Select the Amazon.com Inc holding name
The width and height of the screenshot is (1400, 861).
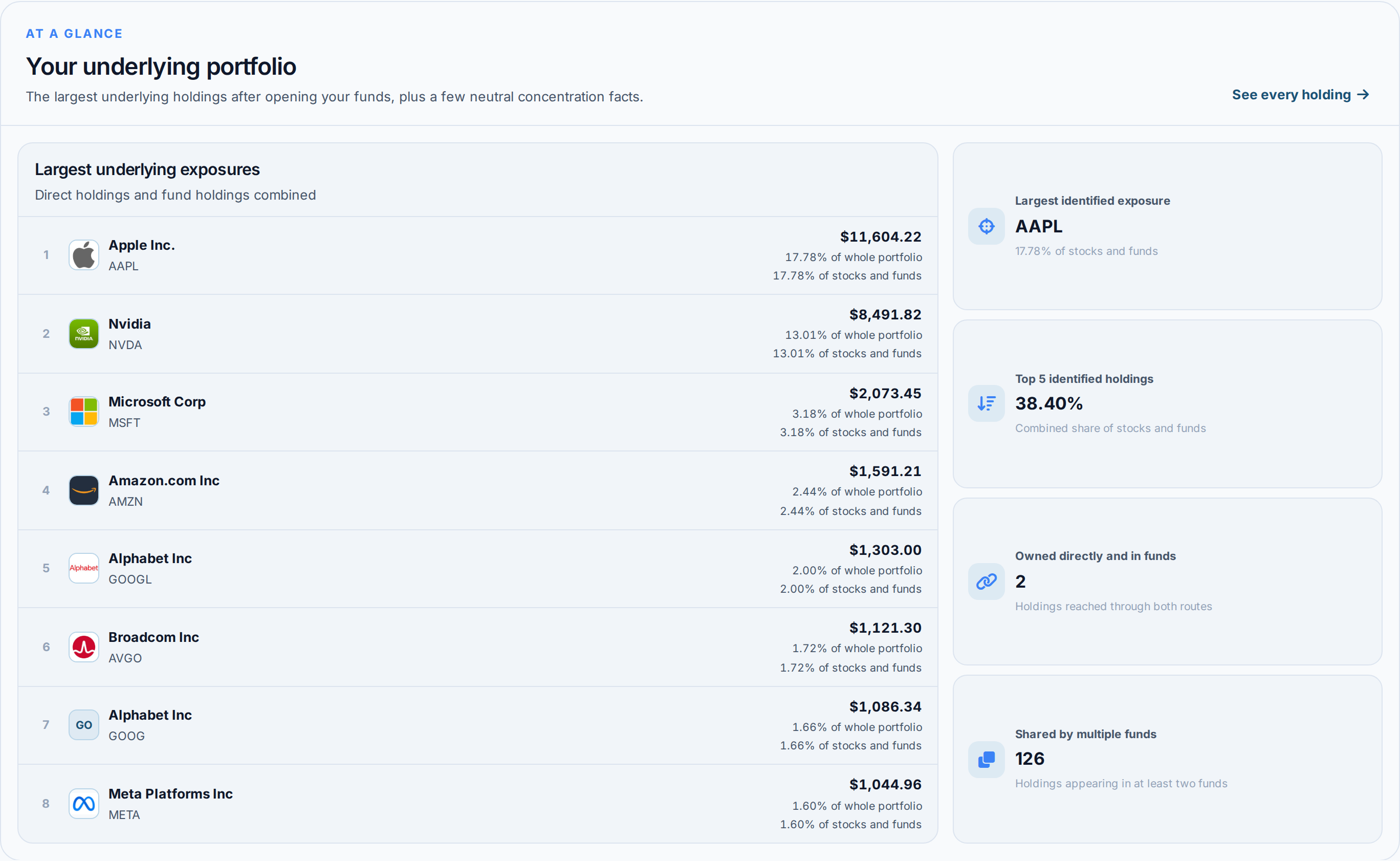click(x=164, y=481)
